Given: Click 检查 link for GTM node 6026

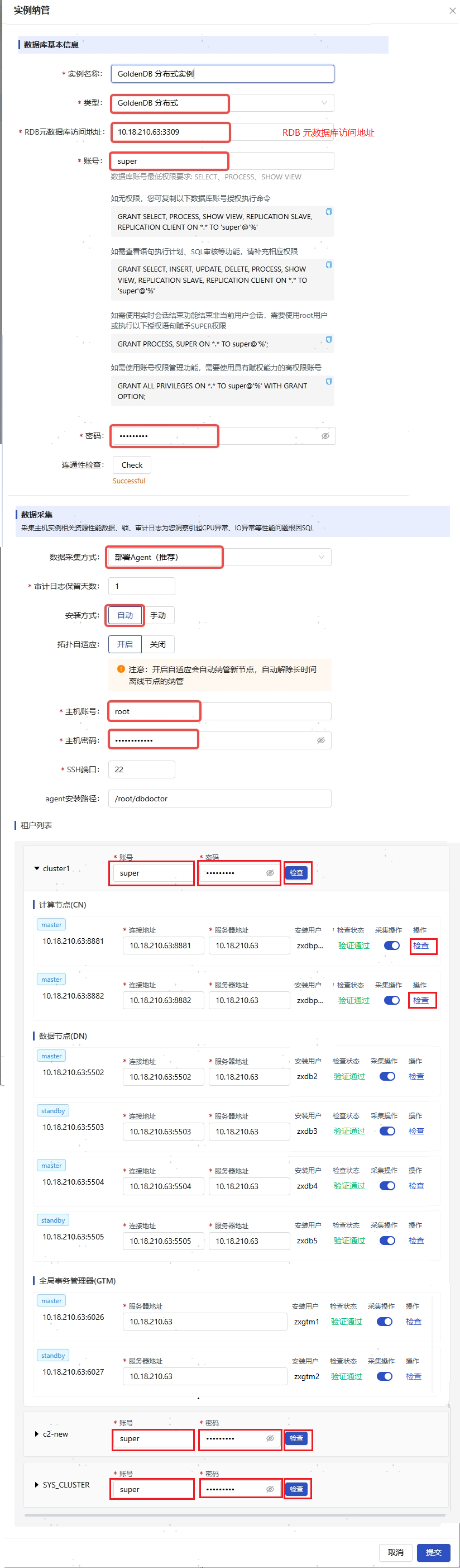Looking at the screenshot, I should tap(414, 1322).
